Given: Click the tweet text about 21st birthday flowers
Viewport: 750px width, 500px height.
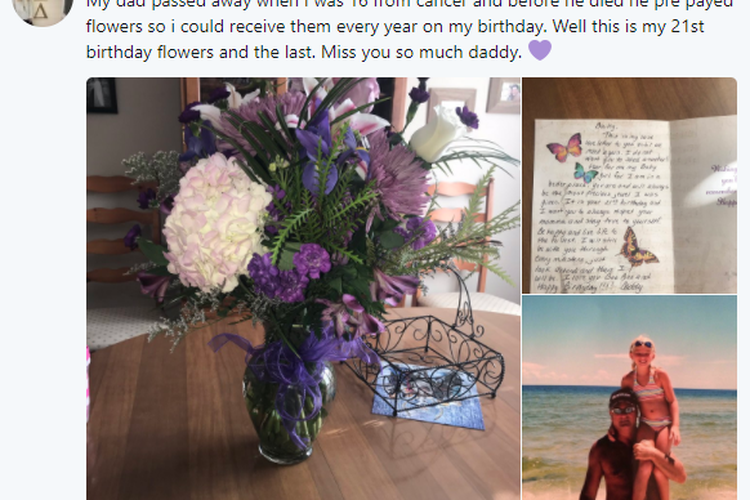Looking at the screenshot, I should 409,29.
